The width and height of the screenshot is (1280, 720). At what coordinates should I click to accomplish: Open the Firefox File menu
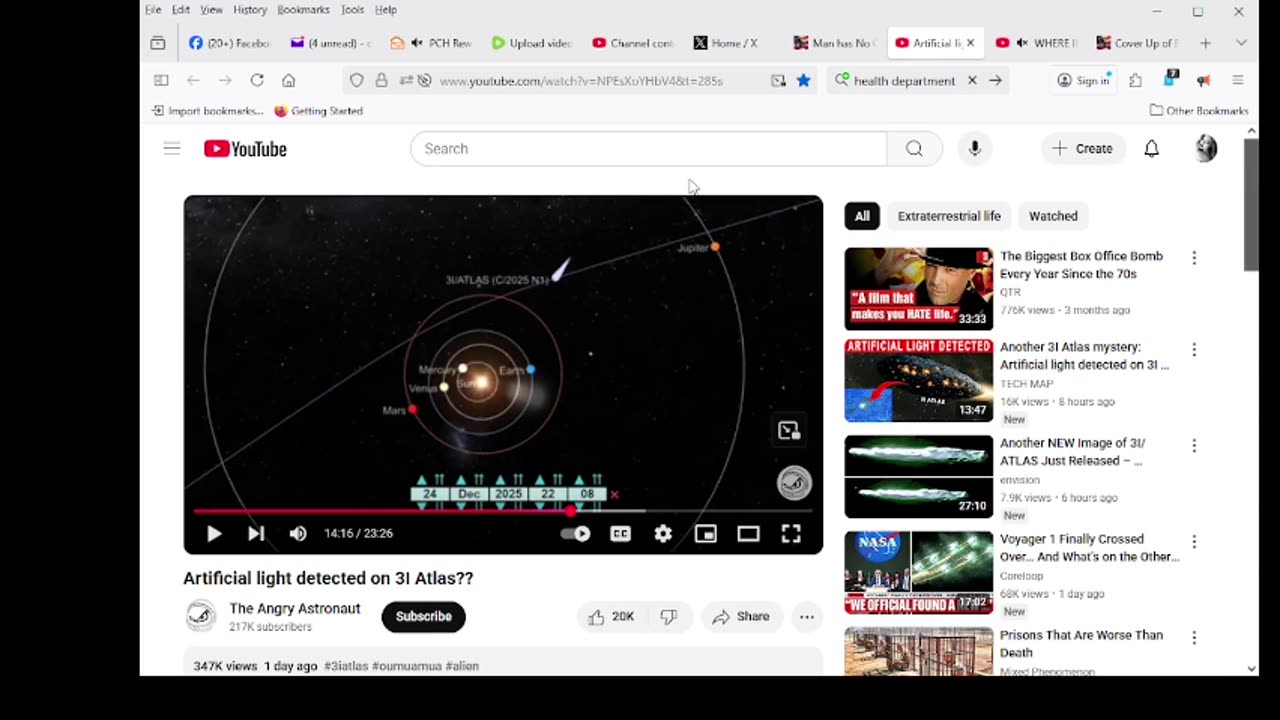pos(153,10)
